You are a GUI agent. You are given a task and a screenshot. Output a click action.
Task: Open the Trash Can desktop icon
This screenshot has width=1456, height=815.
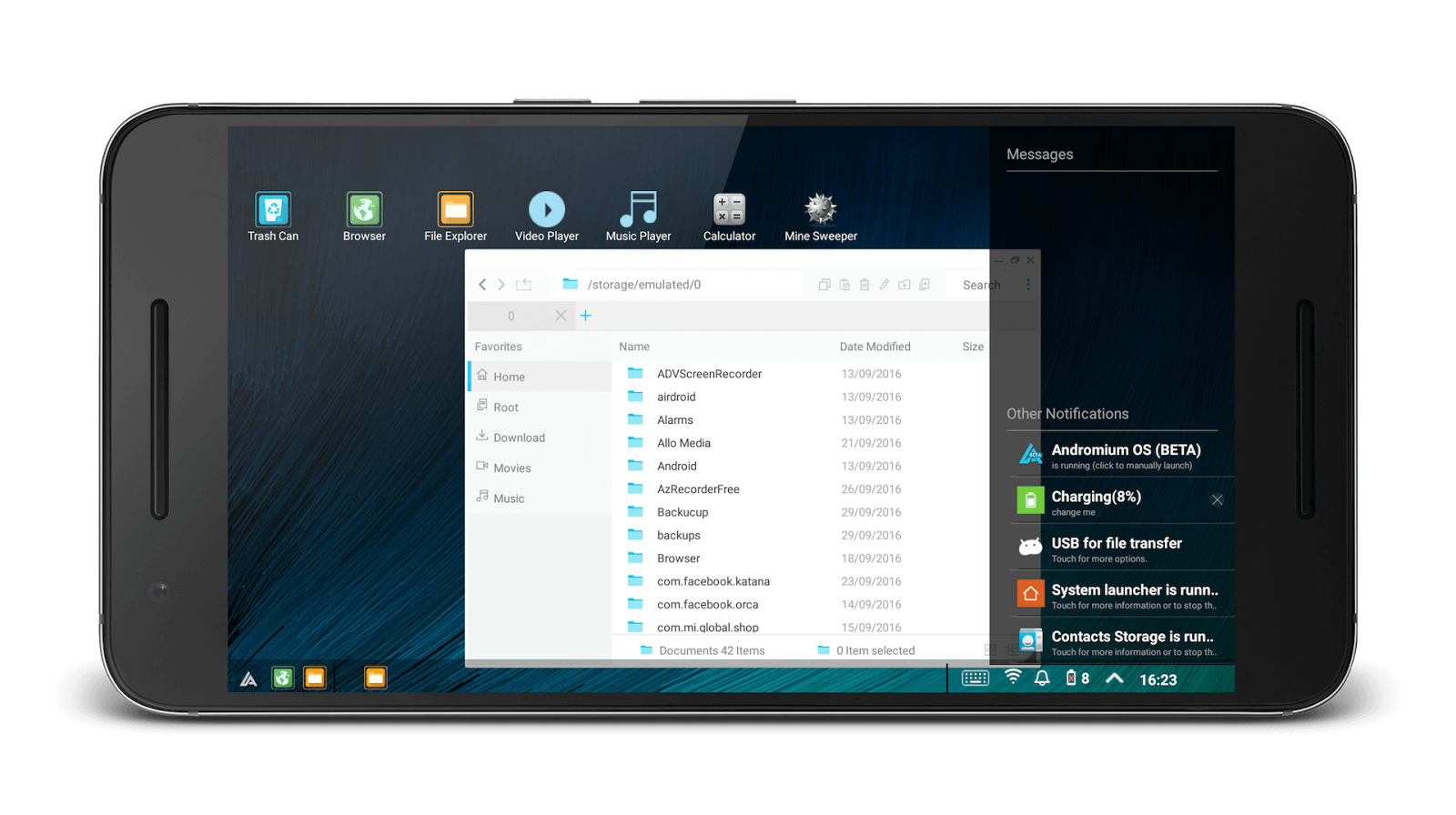click(273, 216)
